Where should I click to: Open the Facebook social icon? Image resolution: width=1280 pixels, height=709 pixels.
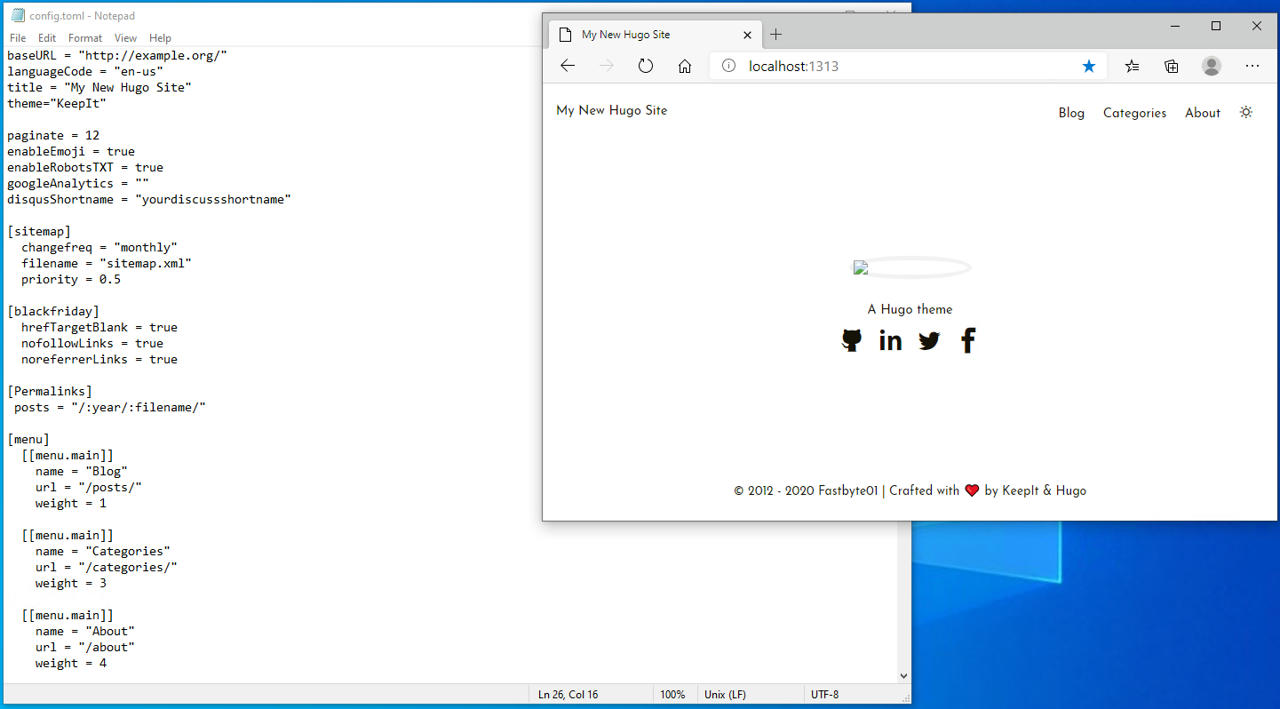point(967,341)
